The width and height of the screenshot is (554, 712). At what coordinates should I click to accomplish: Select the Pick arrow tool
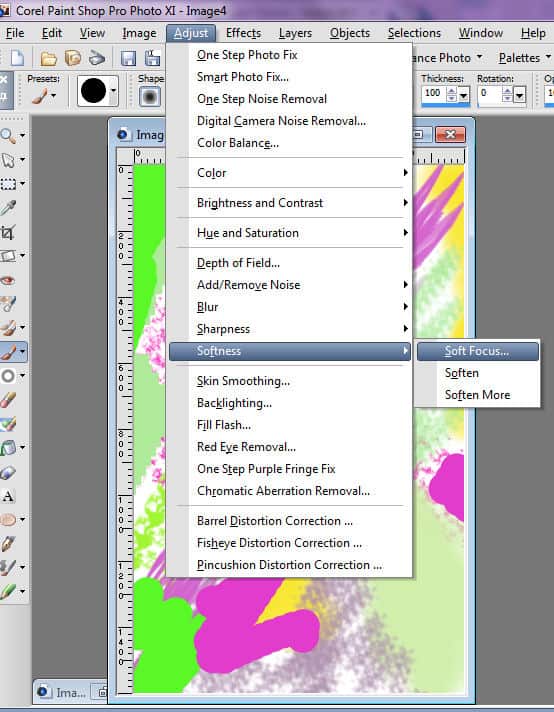click(x=8, y=160)
